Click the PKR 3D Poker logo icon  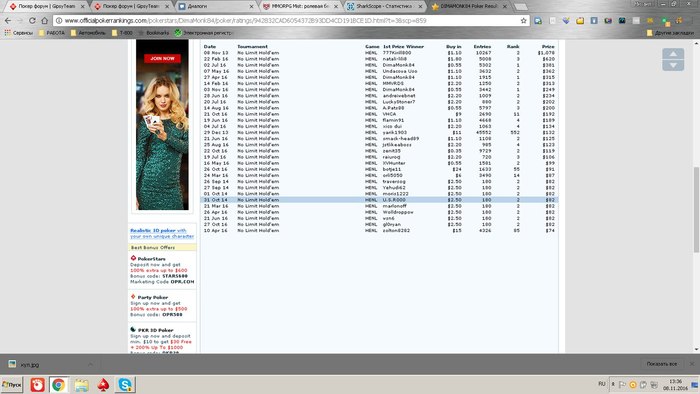133,330
